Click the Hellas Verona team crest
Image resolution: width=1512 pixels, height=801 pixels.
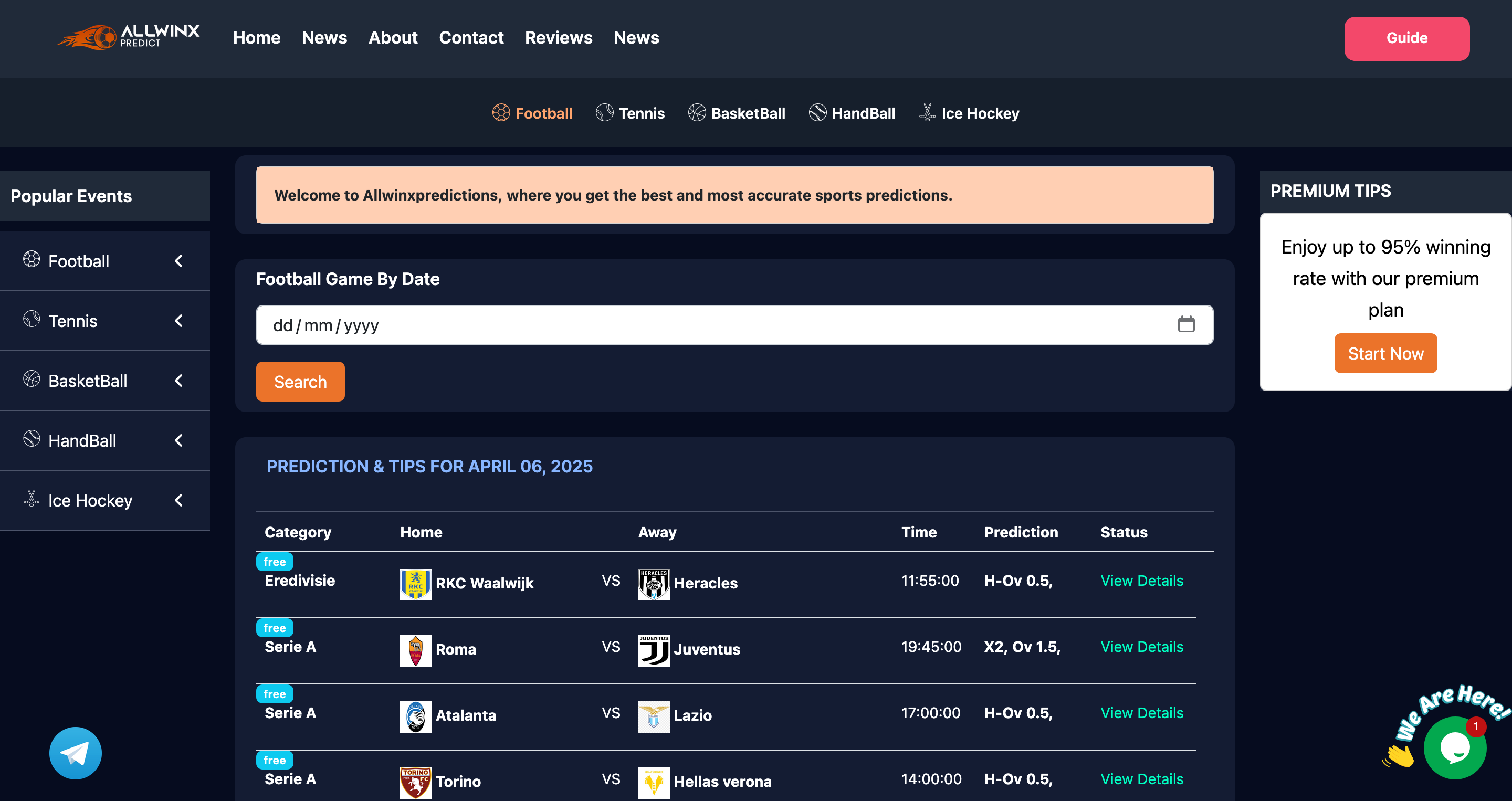pos(654,783)
